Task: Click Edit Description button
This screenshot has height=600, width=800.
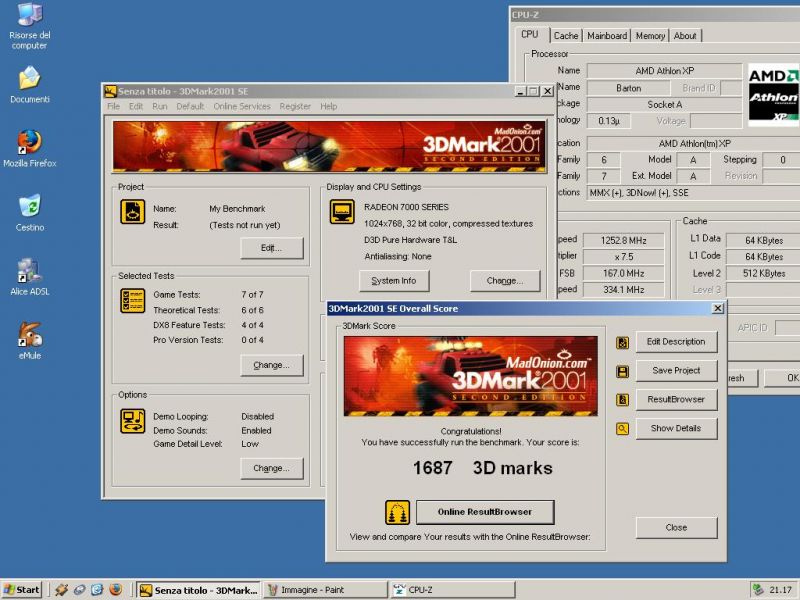Action: coord(676,342)
